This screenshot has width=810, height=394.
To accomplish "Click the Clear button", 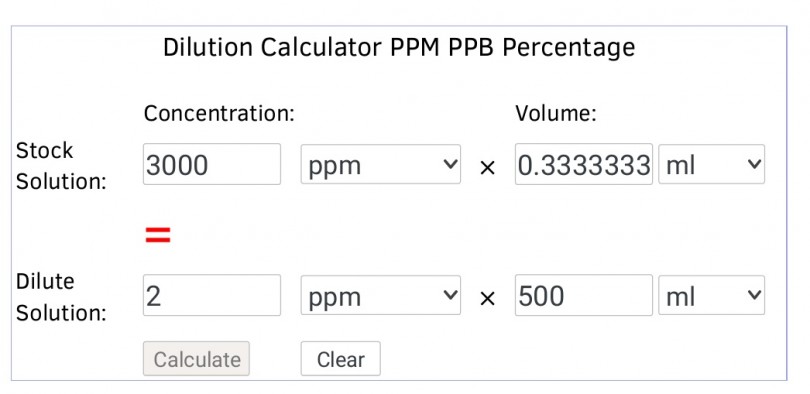I will (340, 359).
